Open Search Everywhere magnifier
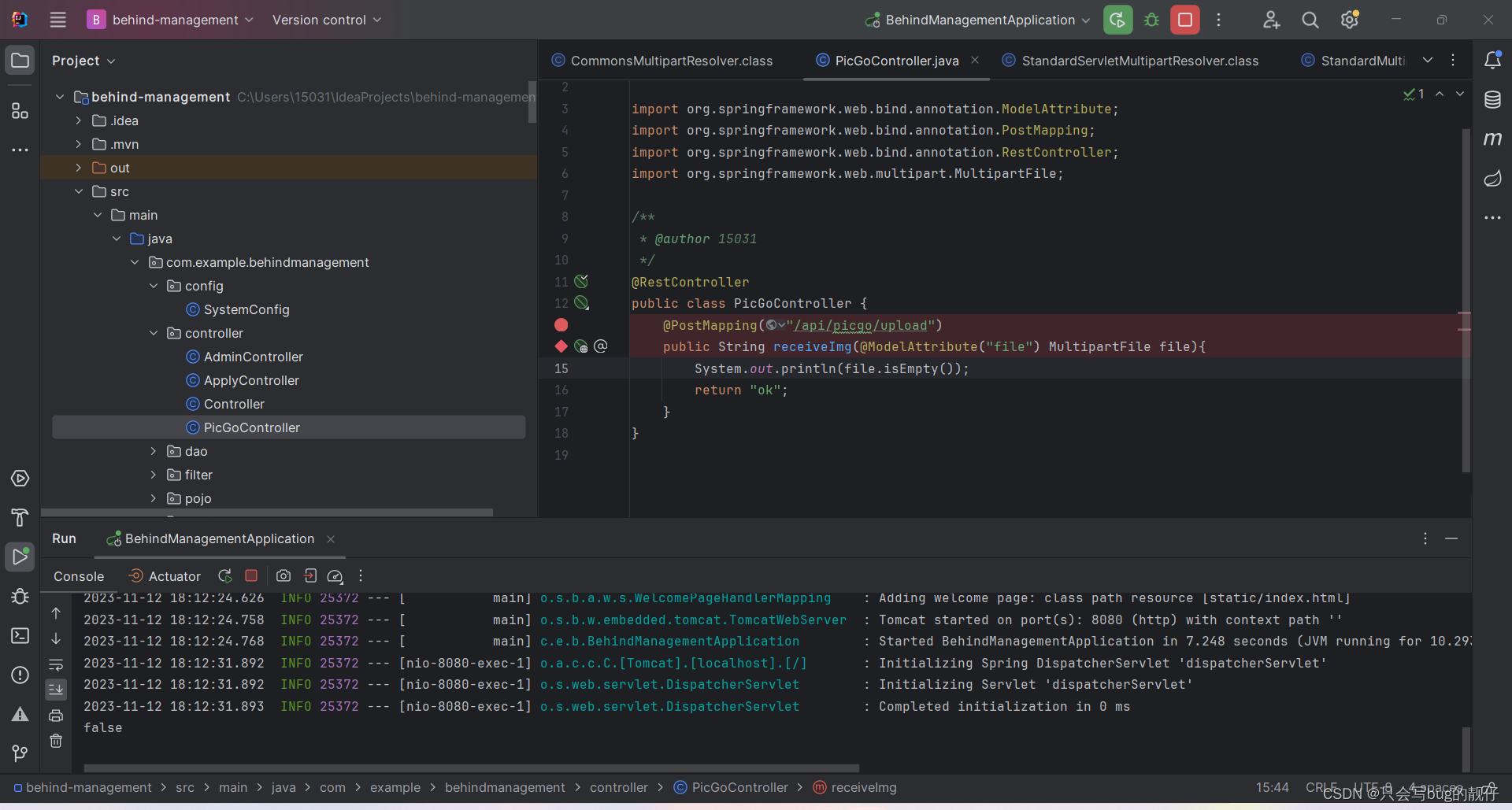This screenshot has height=810, width=1512. pos(1310,20)
